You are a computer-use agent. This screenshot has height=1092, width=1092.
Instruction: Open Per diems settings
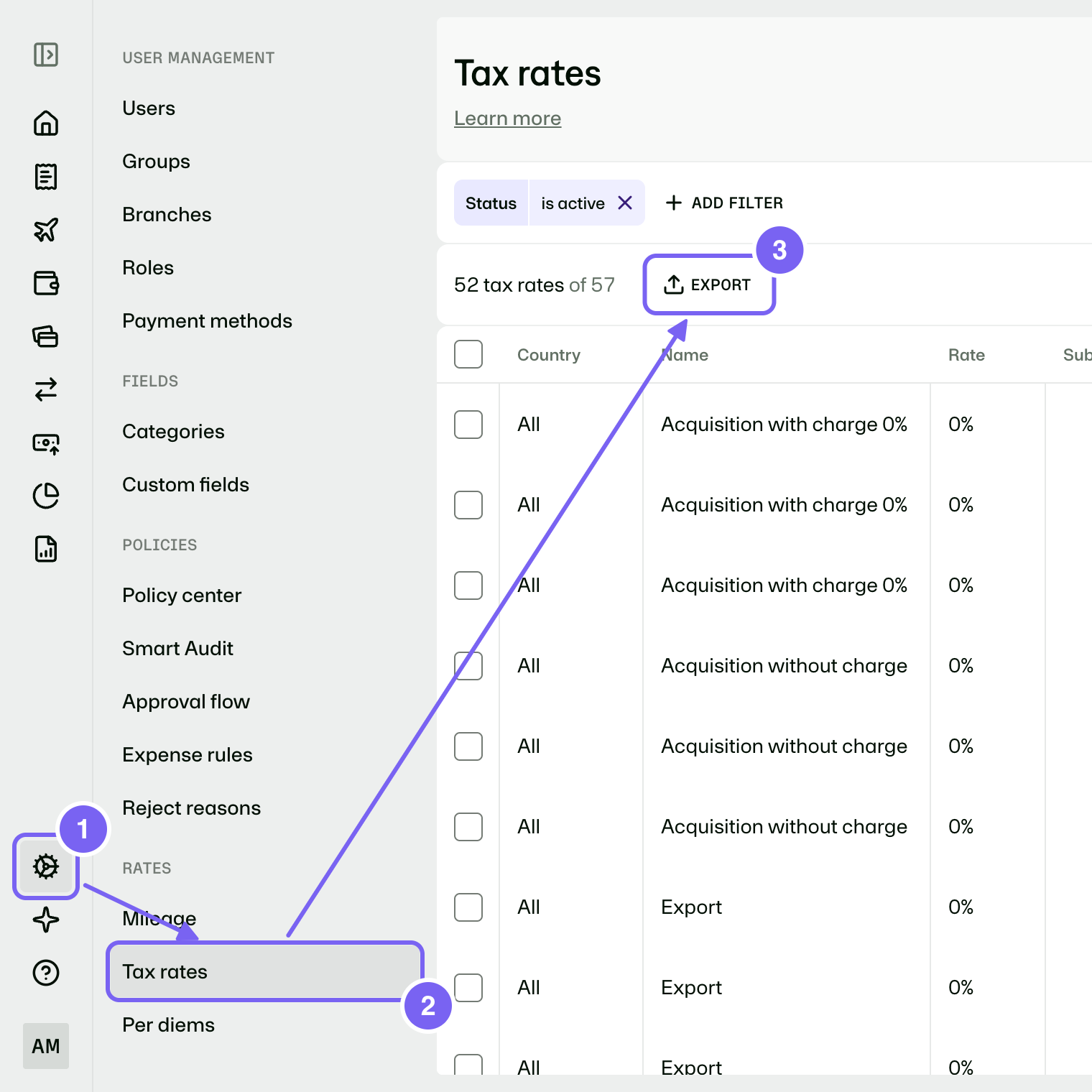coord(168,1024)
